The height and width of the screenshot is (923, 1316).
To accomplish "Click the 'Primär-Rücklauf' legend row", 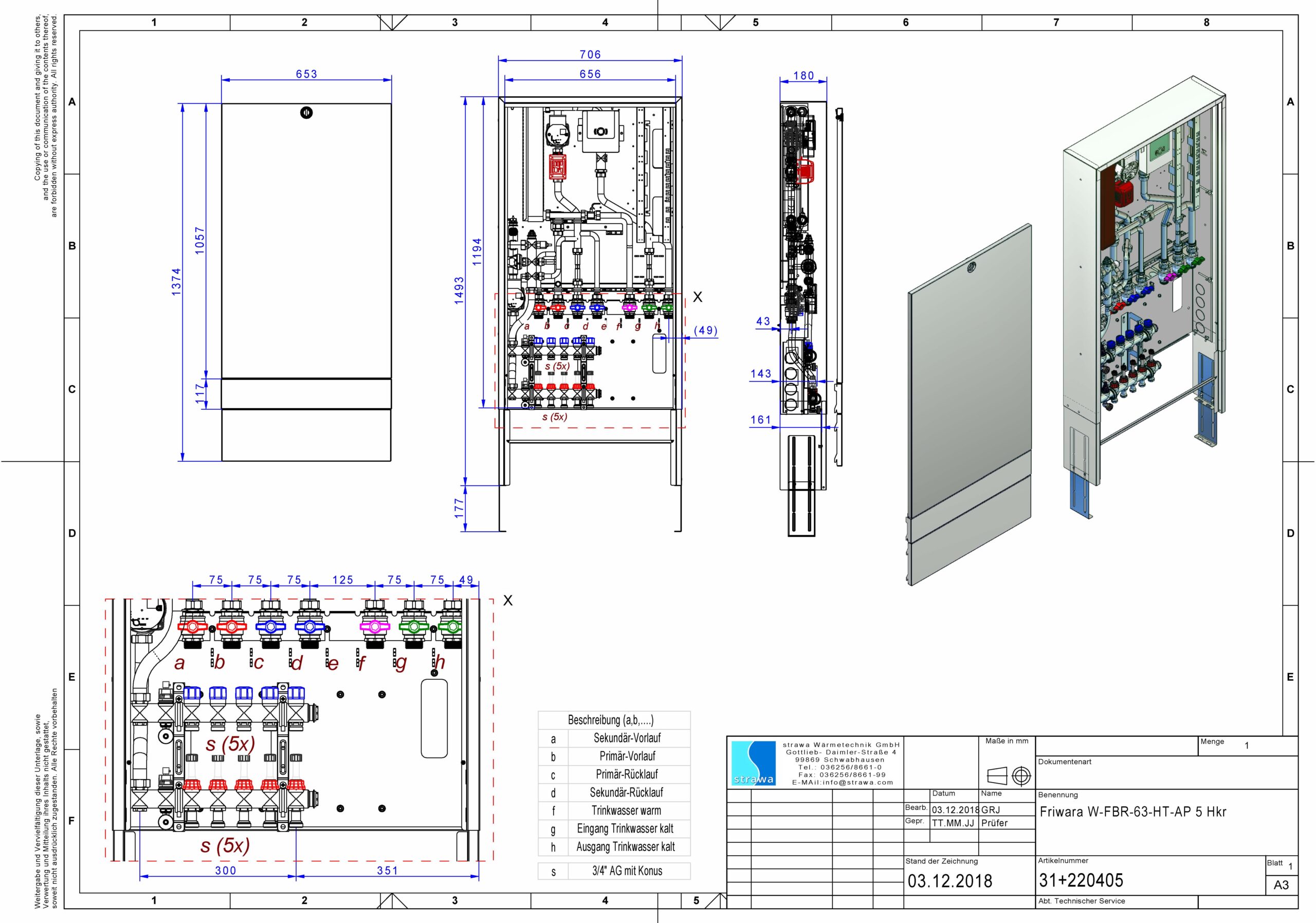I will tap(614, 774).
